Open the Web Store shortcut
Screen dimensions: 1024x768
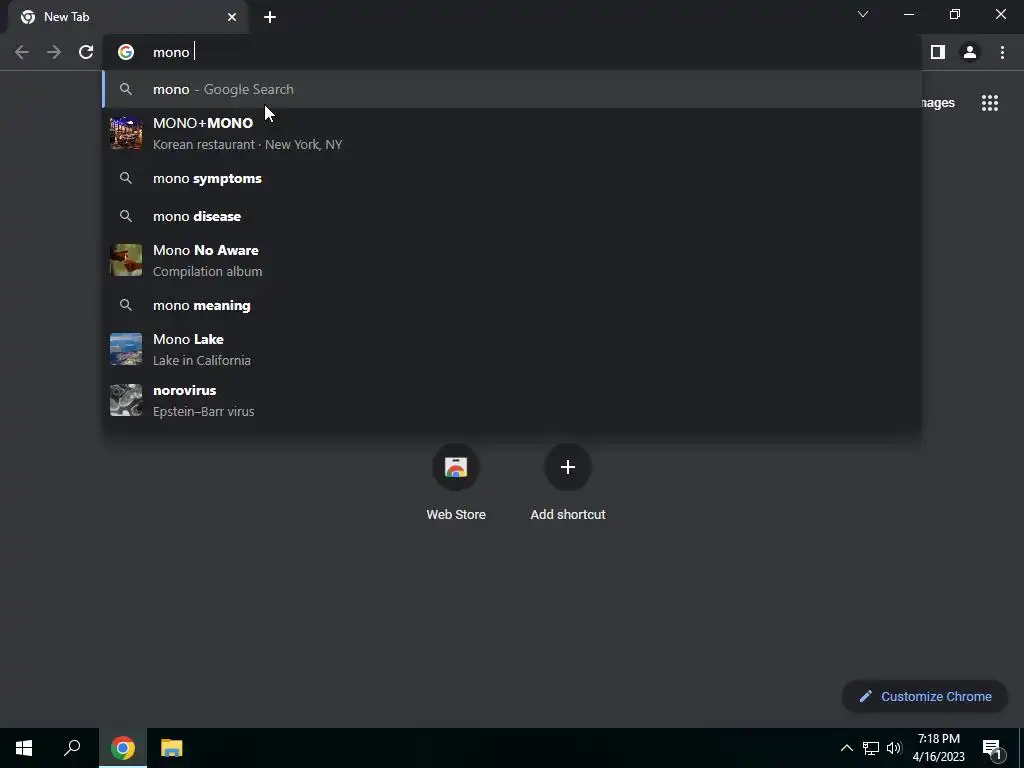[x=456, y=482]
